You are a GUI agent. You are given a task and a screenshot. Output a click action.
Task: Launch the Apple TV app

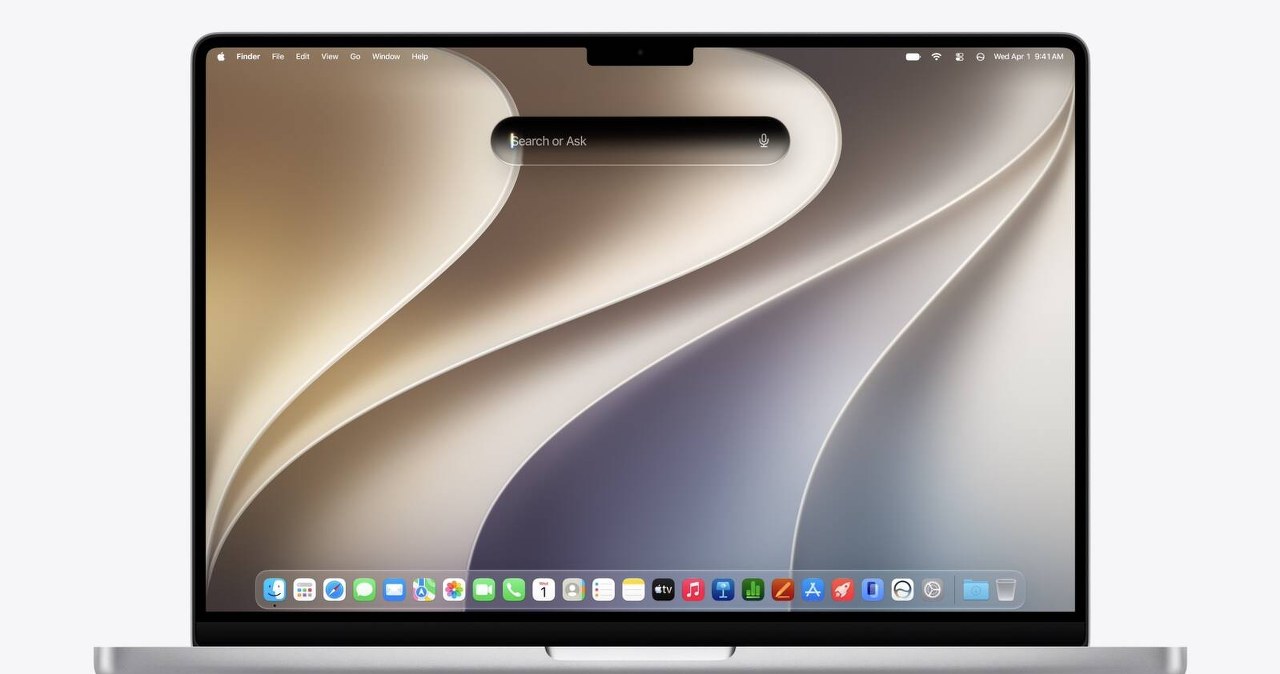tap(663, 590)
